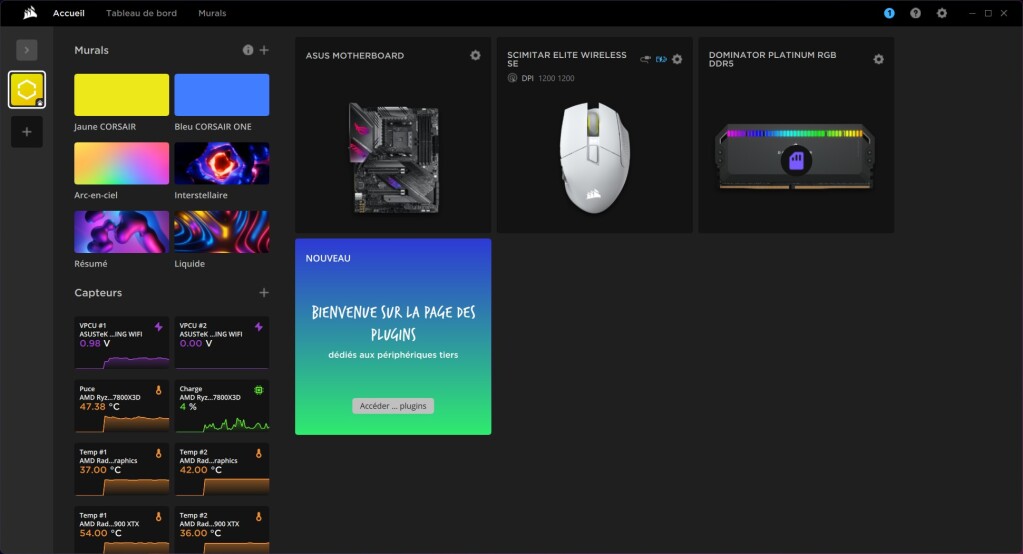
Task: Click the Scimitar battery status icon
Action: coord(661,59)
